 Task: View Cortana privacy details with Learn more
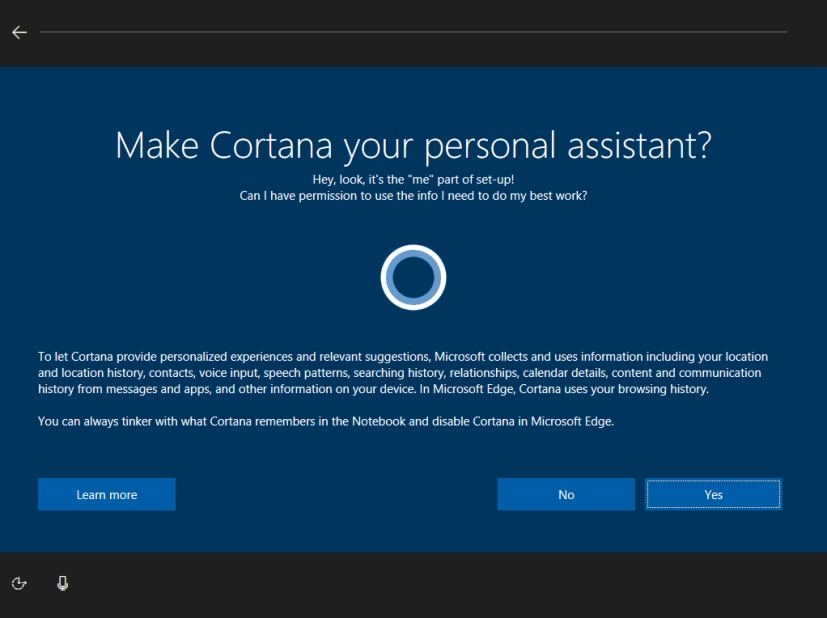tap(106, 493)
